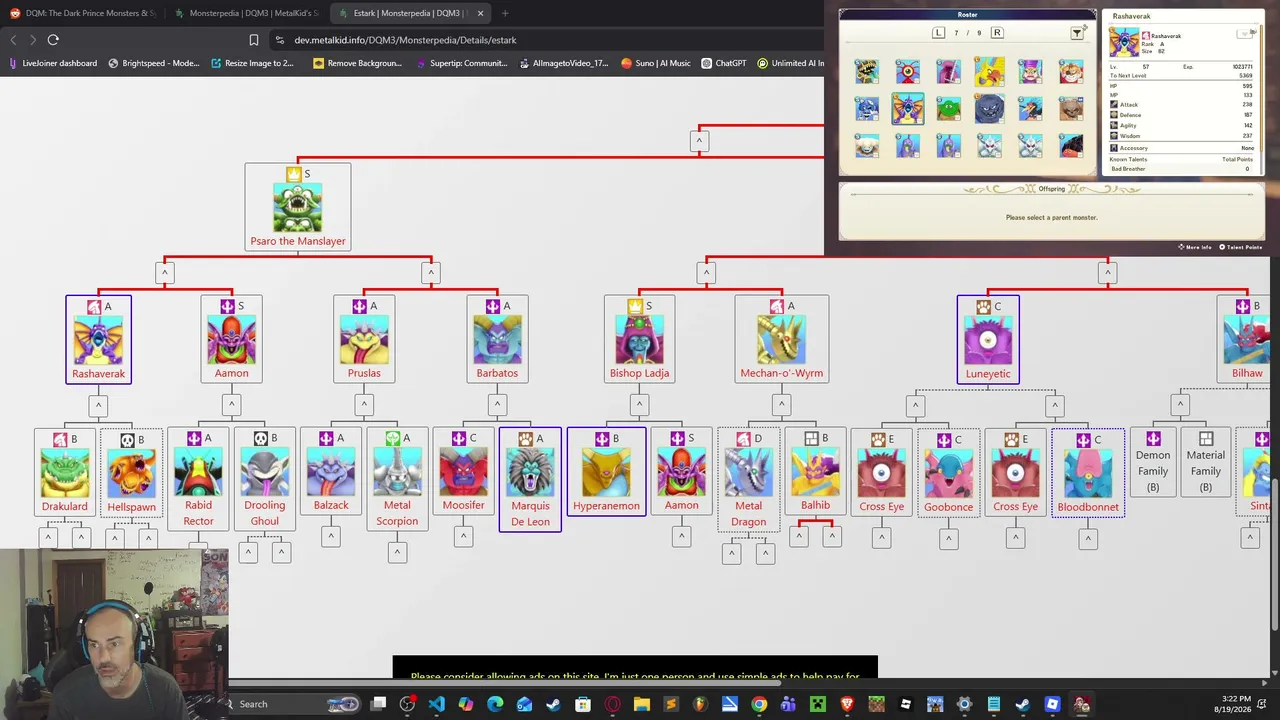Click the Marquis De Leon portrait

point(530,472)
